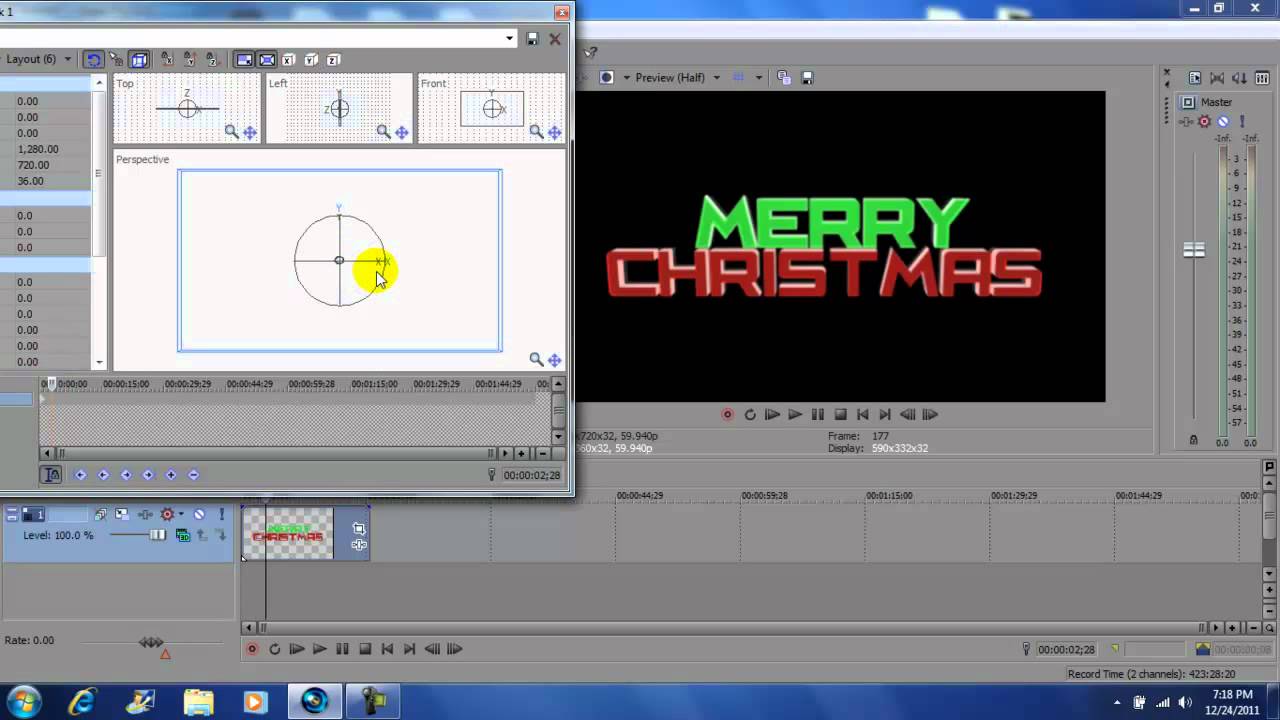Screen dimensions: 1280x720
Task: Open Track Motion icon on track 1
Action: 122,514
